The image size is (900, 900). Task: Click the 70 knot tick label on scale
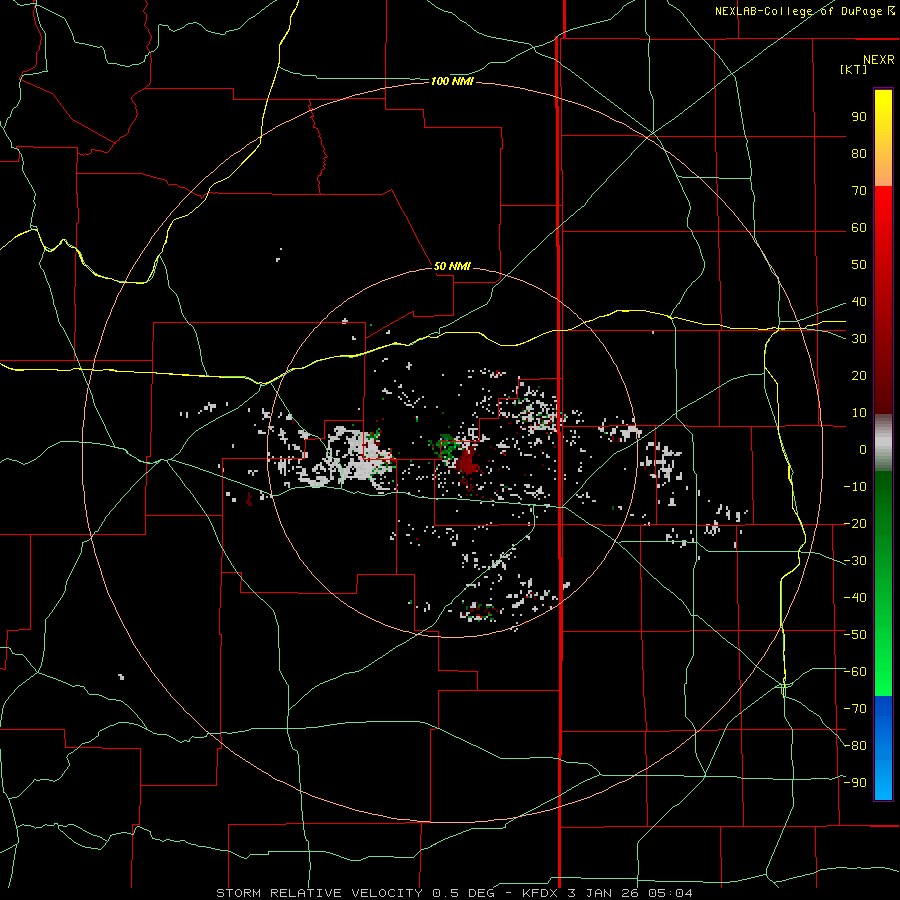click(x=859, y=191)
